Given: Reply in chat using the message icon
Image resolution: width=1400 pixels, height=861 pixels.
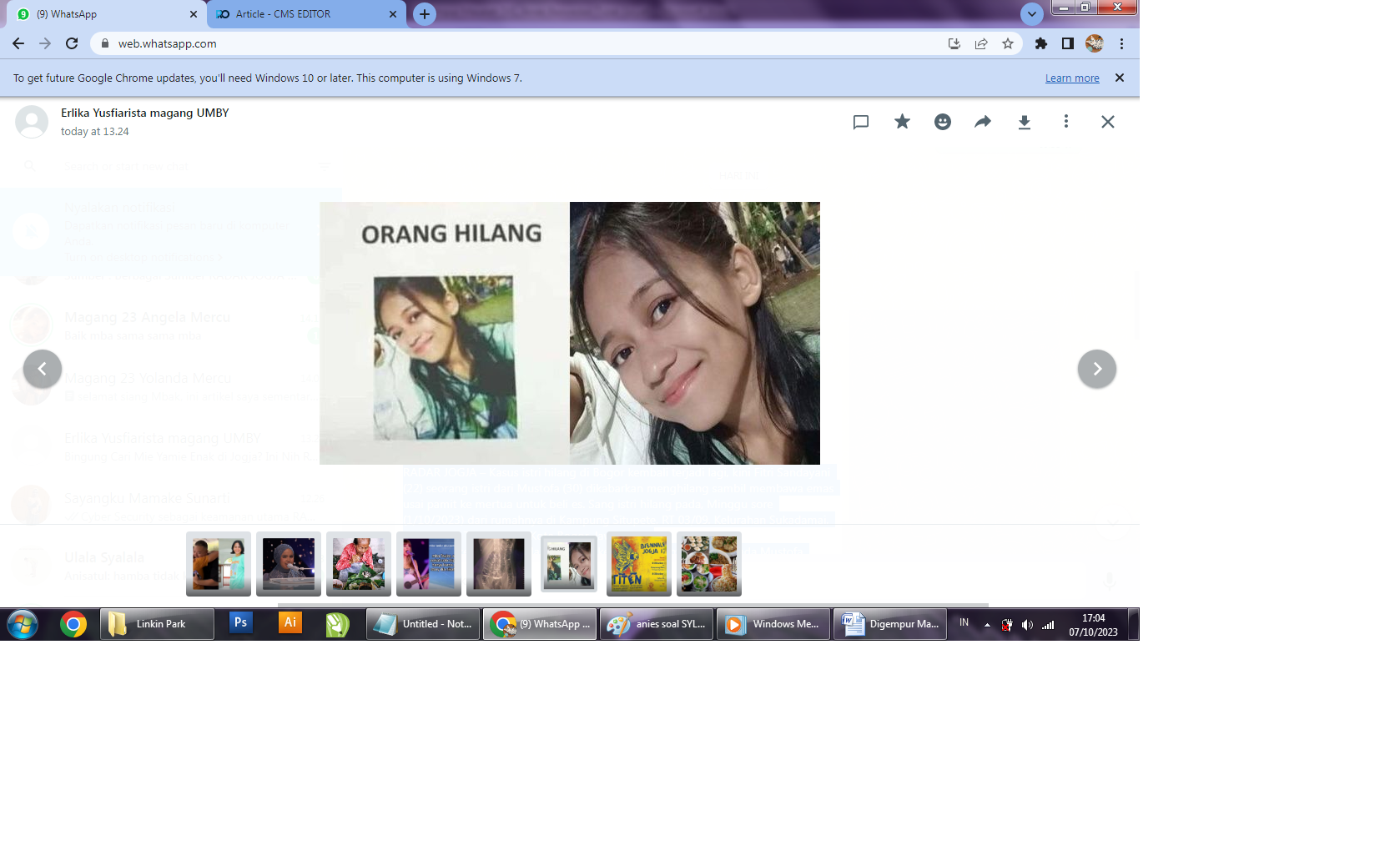Looking at the screenshot, I should tap(861, 122).
